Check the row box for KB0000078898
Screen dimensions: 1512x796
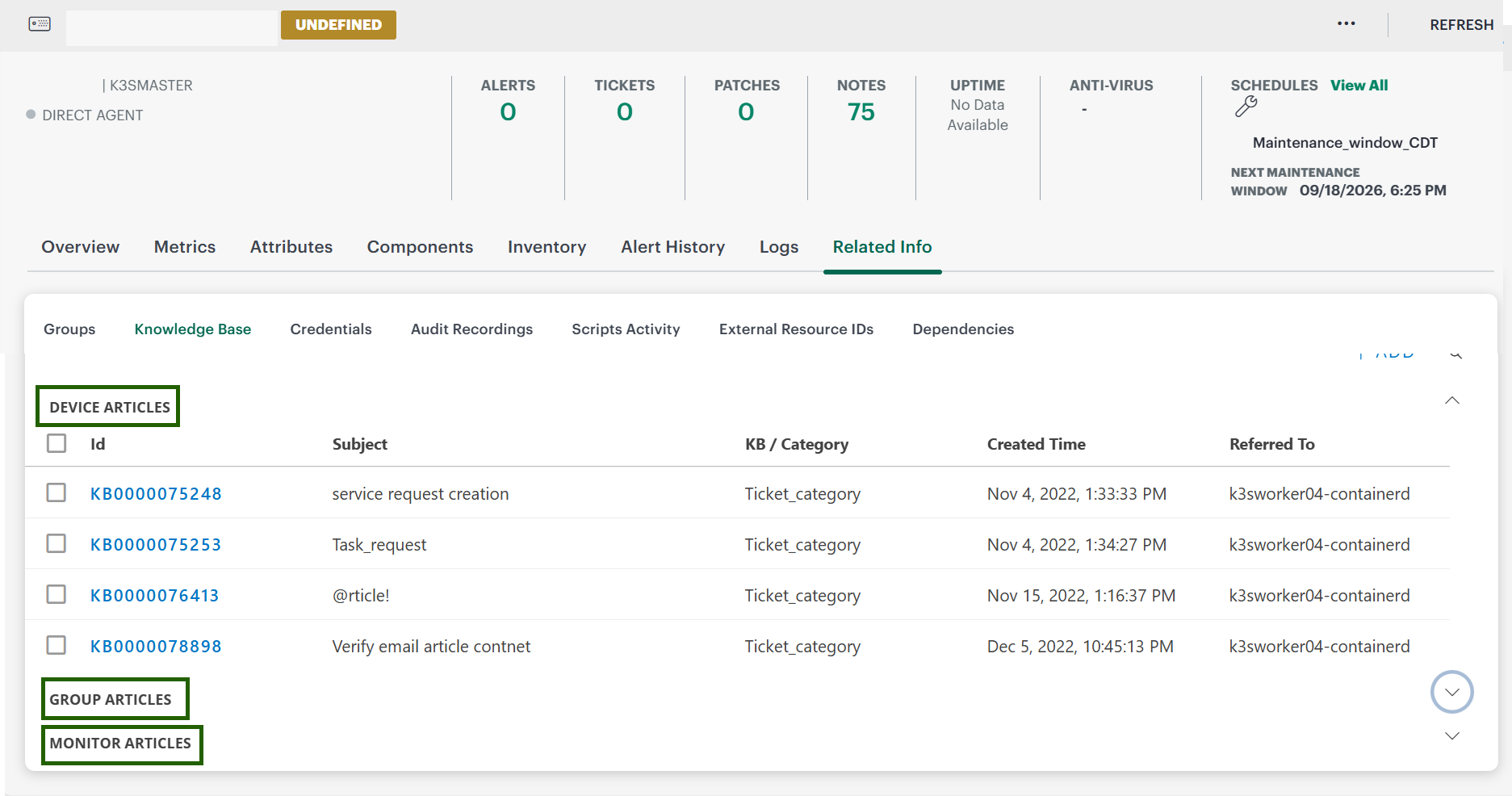(x=57, y=645)
